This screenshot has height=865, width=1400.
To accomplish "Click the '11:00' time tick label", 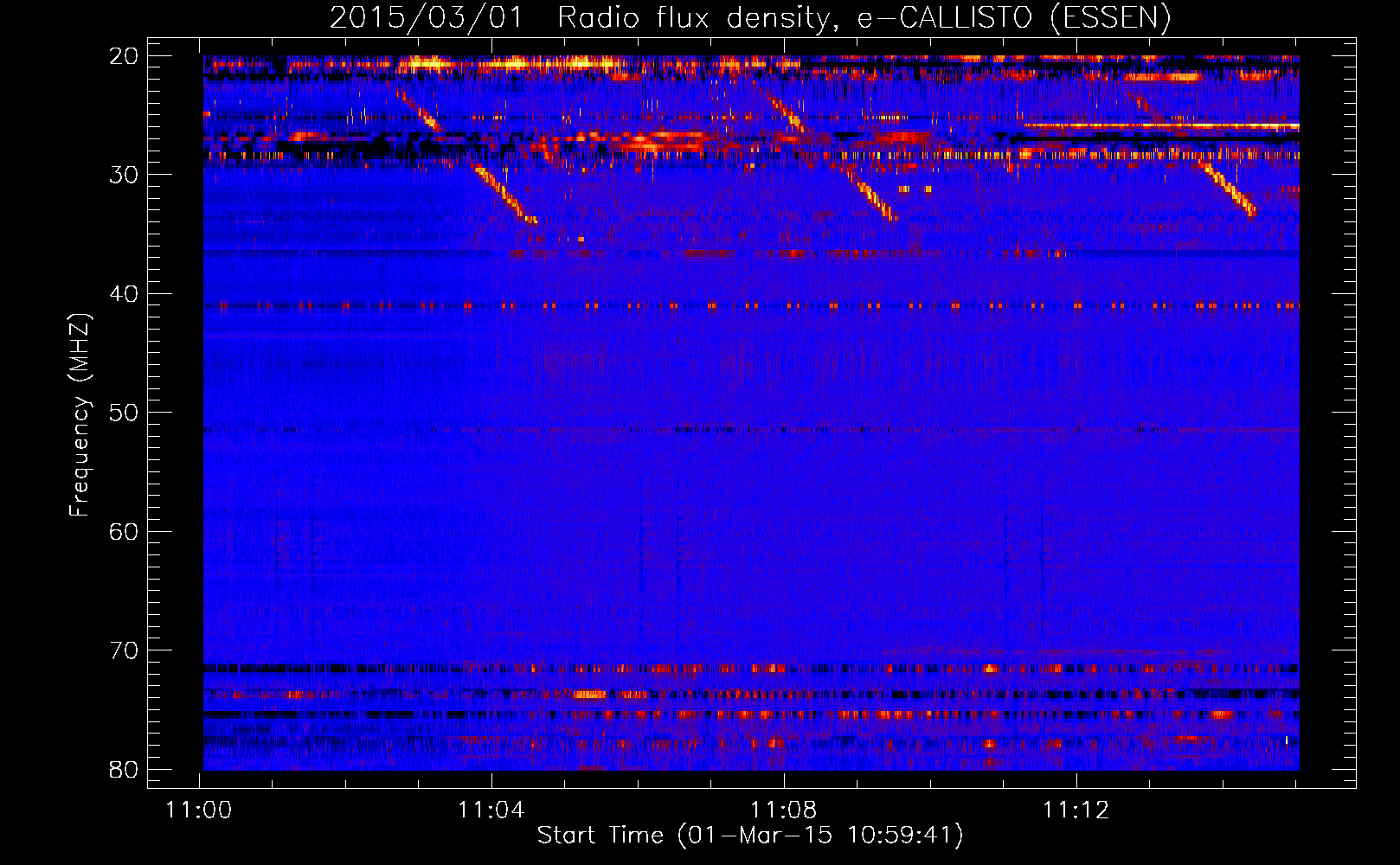I will point(200,811).
